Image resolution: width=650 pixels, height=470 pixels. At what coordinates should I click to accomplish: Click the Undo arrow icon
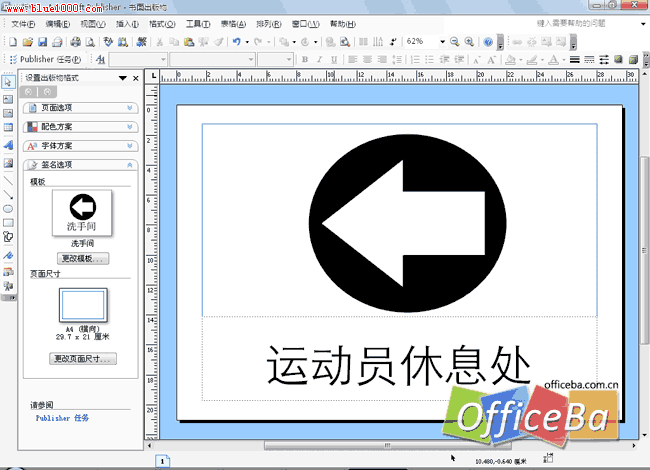[x=236, y=42]
